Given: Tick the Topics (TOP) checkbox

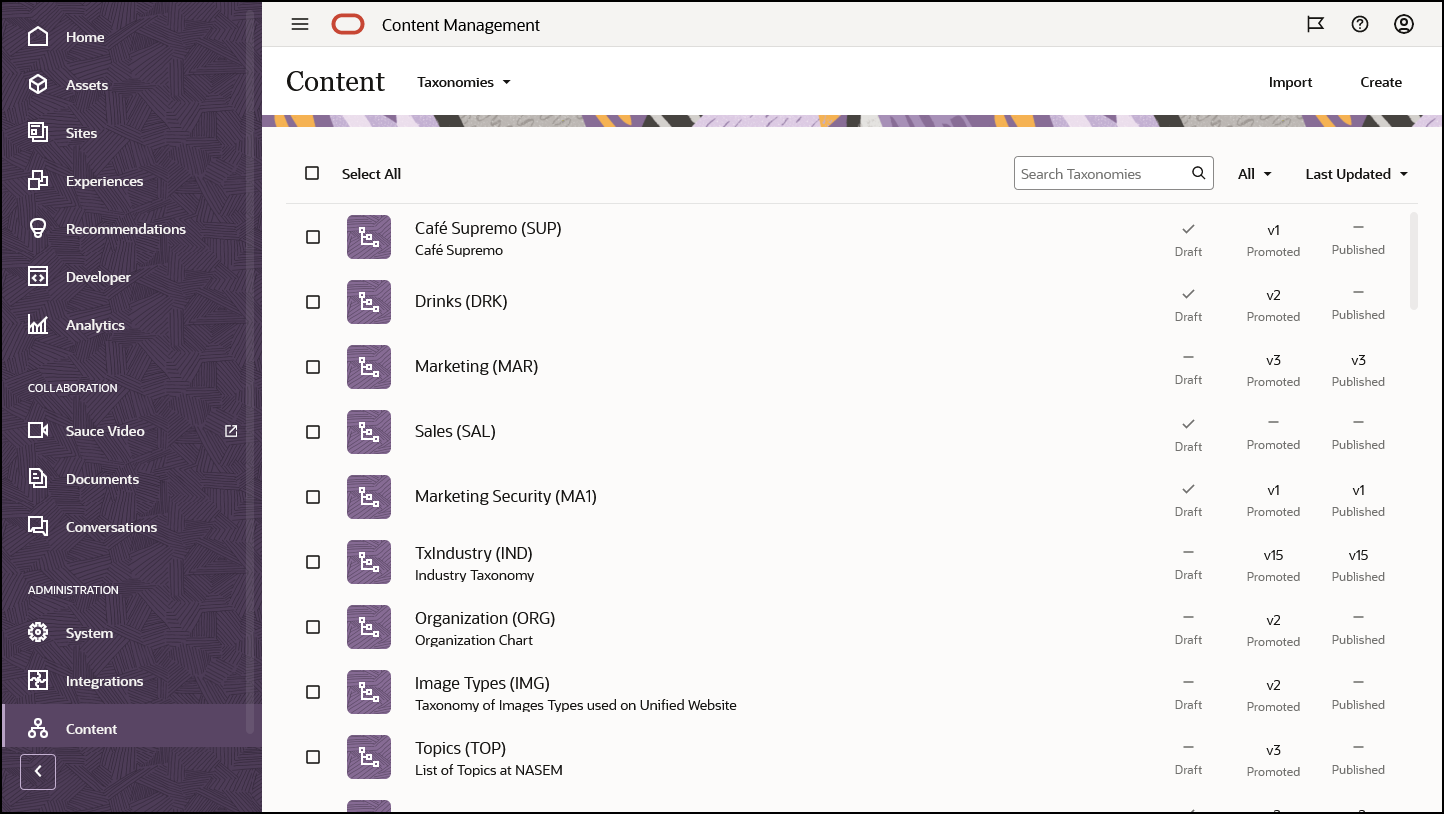Looking at the screenshot, I should tap(313, 757).
